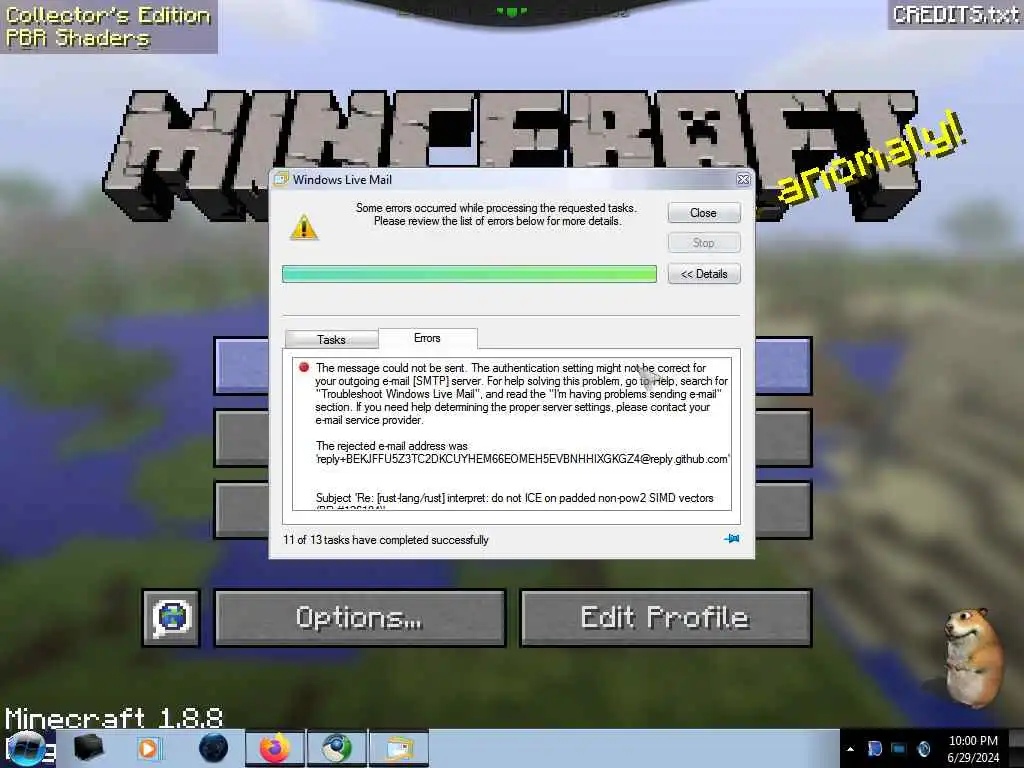The width and height of the screenshot is (1024, 768).
Task: Open the clock showing 10:00 PM
Action: point(973,741)
